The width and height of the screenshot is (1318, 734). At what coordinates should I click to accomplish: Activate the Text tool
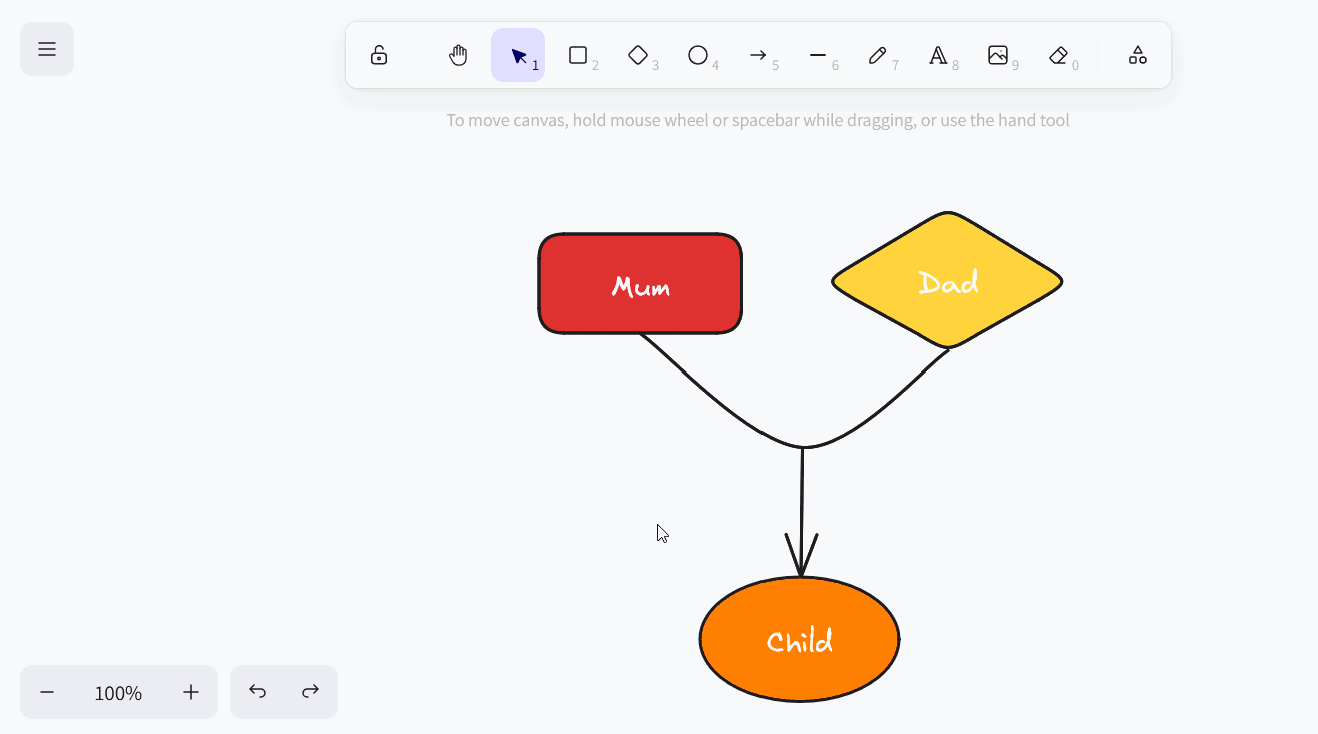pos(938,55)
